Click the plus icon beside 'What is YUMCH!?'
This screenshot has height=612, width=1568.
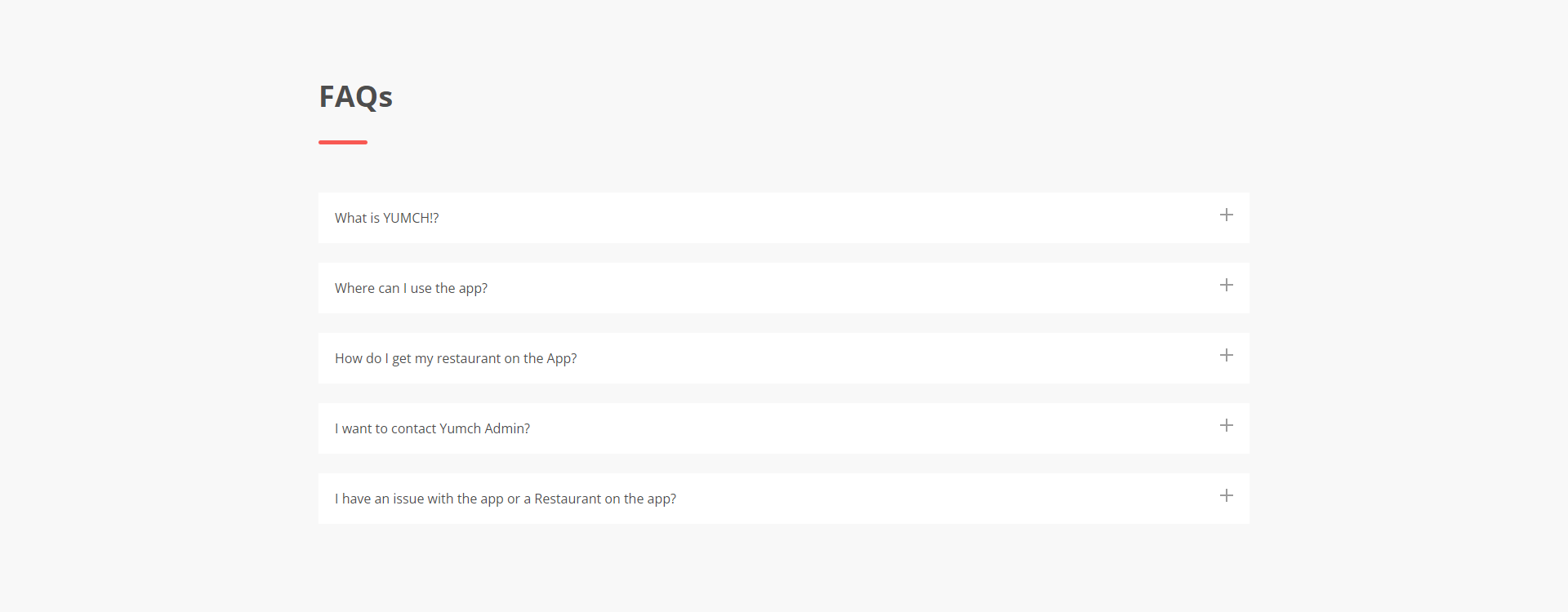(x=1226, y=215)
